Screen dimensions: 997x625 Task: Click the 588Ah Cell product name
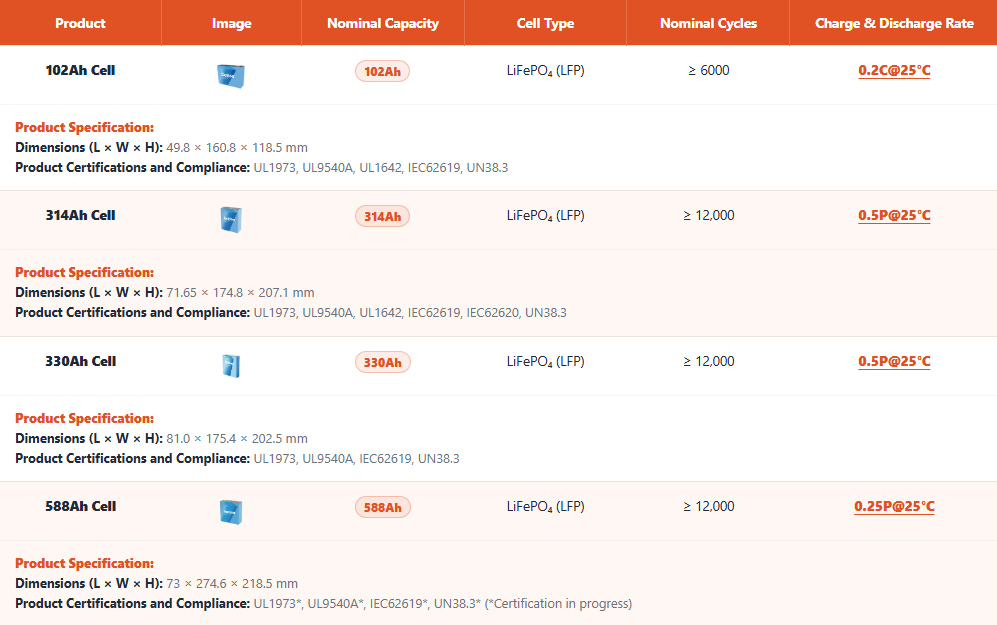(x=80, y=507)
